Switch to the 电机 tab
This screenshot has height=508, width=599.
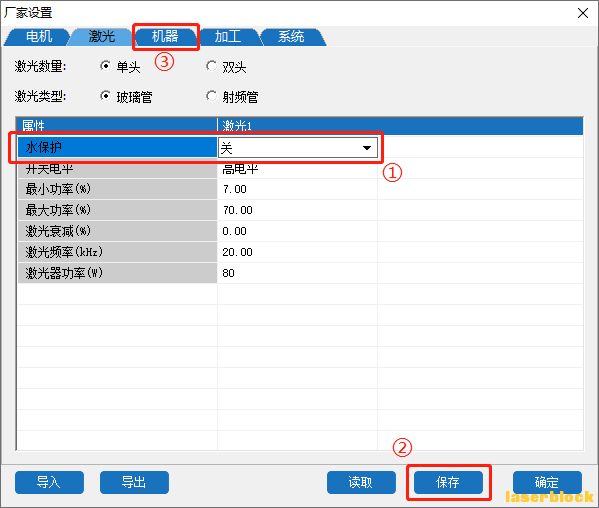[x=38, y=37]
